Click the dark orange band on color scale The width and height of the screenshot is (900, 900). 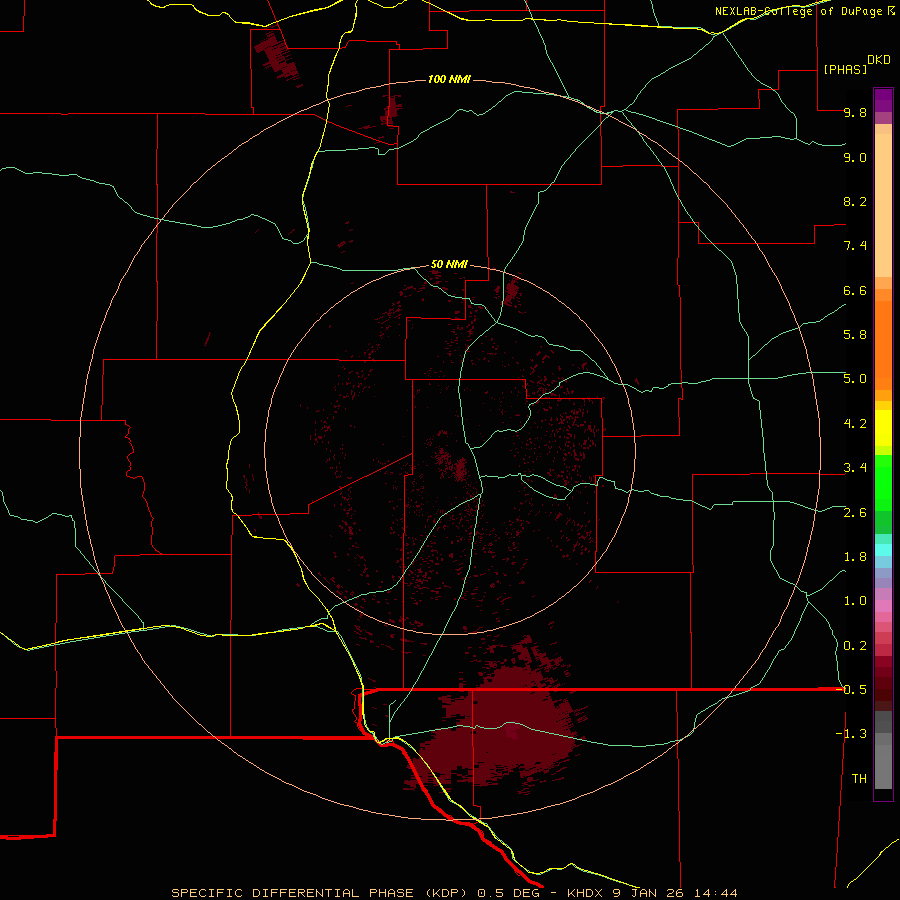pyautogui.click(x=883, y=346)
